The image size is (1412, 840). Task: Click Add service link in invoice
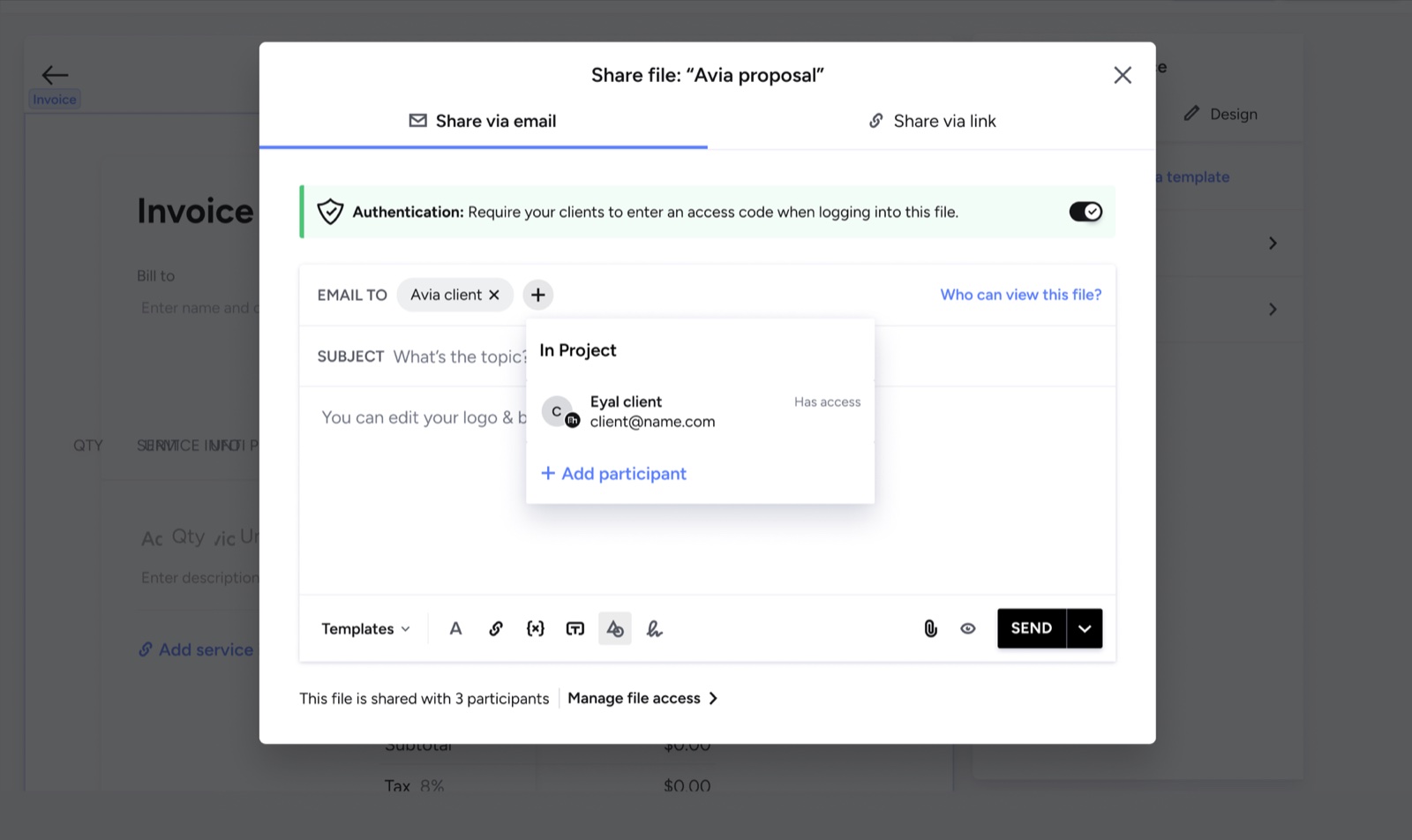(x=196, y=650)
